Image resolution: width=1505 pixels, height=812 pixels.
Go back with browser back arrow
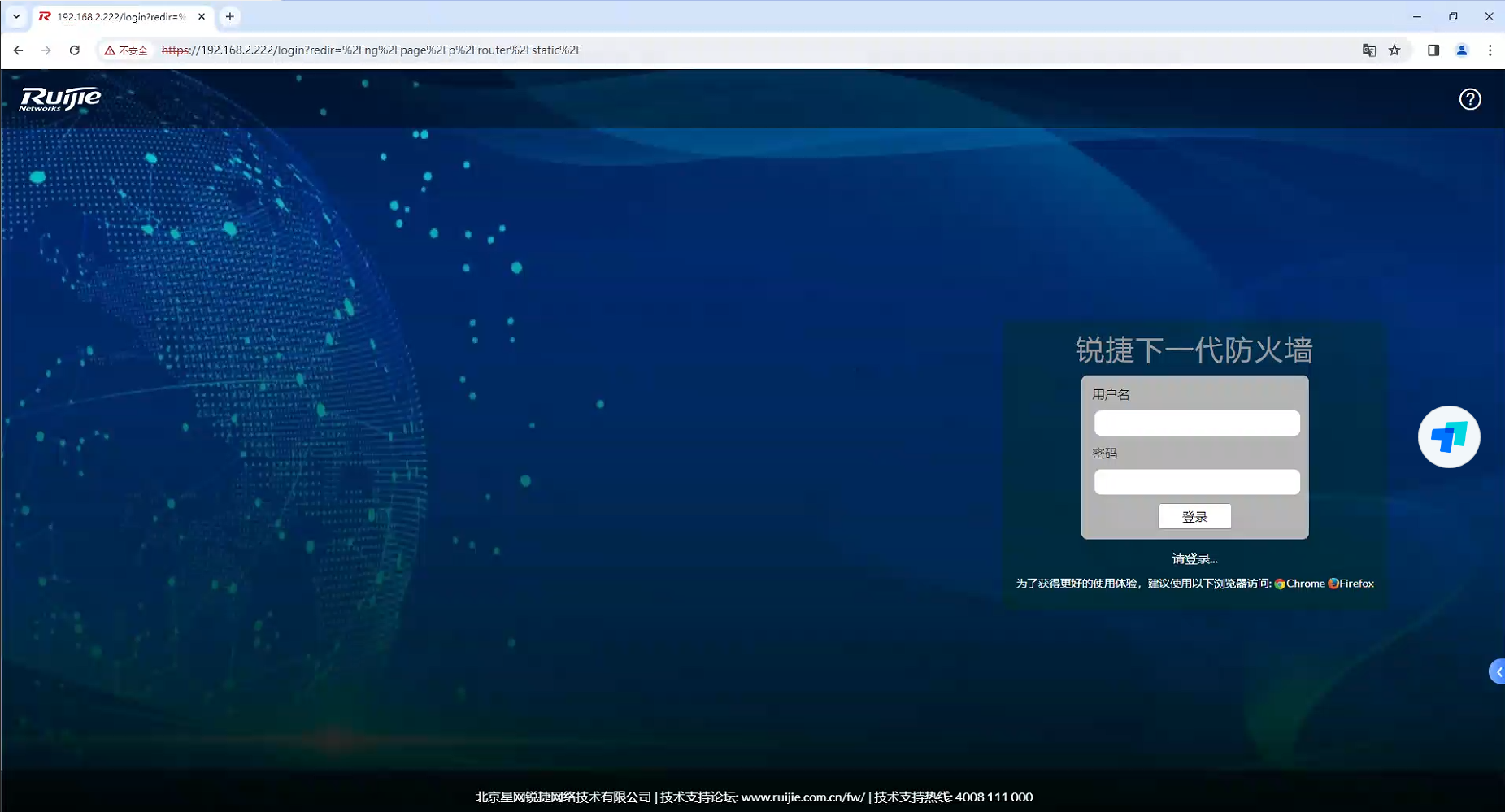(x=18, y=50)
